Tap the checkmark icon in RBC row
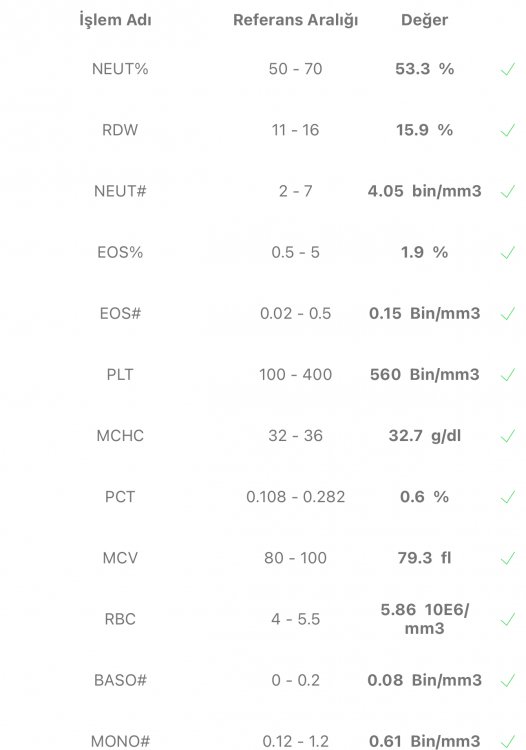 pyautogui.click(x=507, y=619)
